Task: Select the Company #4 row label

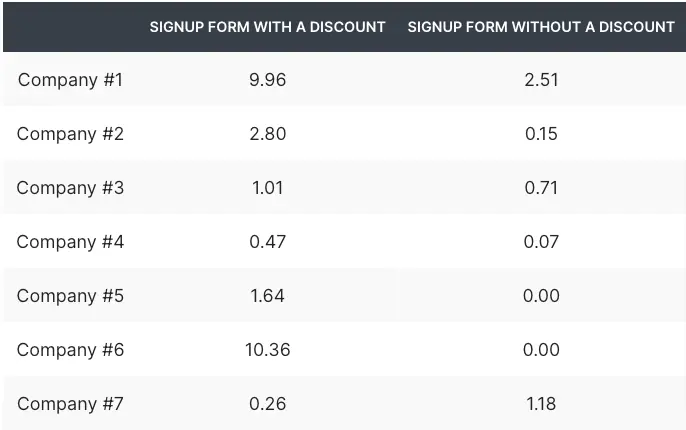Action: pyautogui.click(x=70, y=242)
